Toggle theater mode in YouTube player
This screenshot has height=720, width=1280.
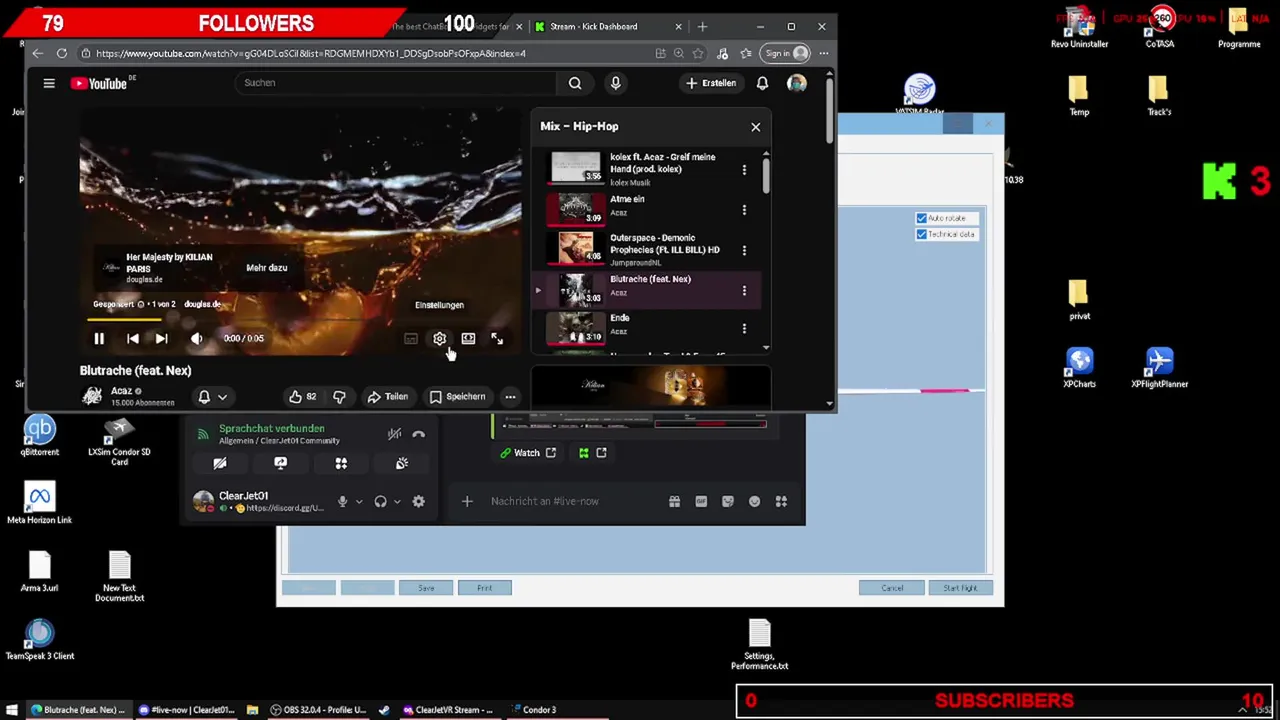click(x=468, y=339)
